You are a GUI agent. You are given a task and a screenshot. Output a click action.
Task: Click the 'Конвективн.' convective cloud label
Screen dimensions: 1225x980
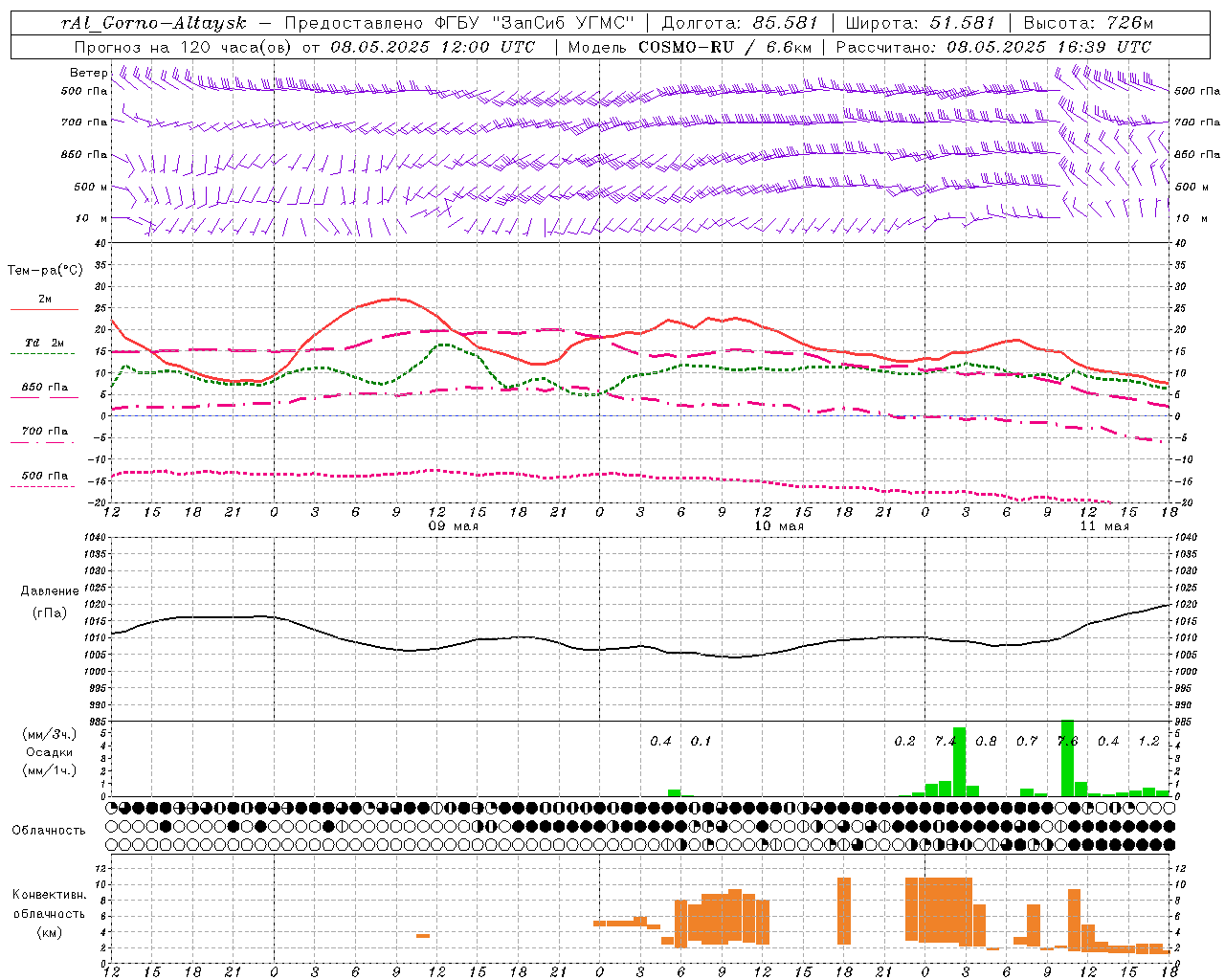click(50, 894)
